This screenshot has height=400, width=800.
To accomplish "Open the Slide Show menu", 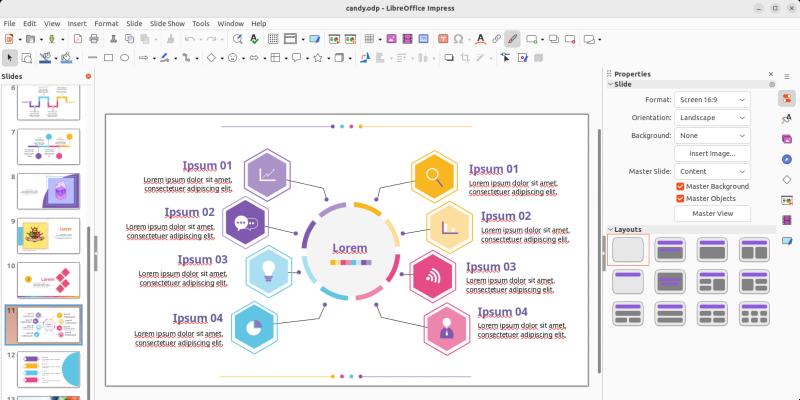I will click(167, 22).
